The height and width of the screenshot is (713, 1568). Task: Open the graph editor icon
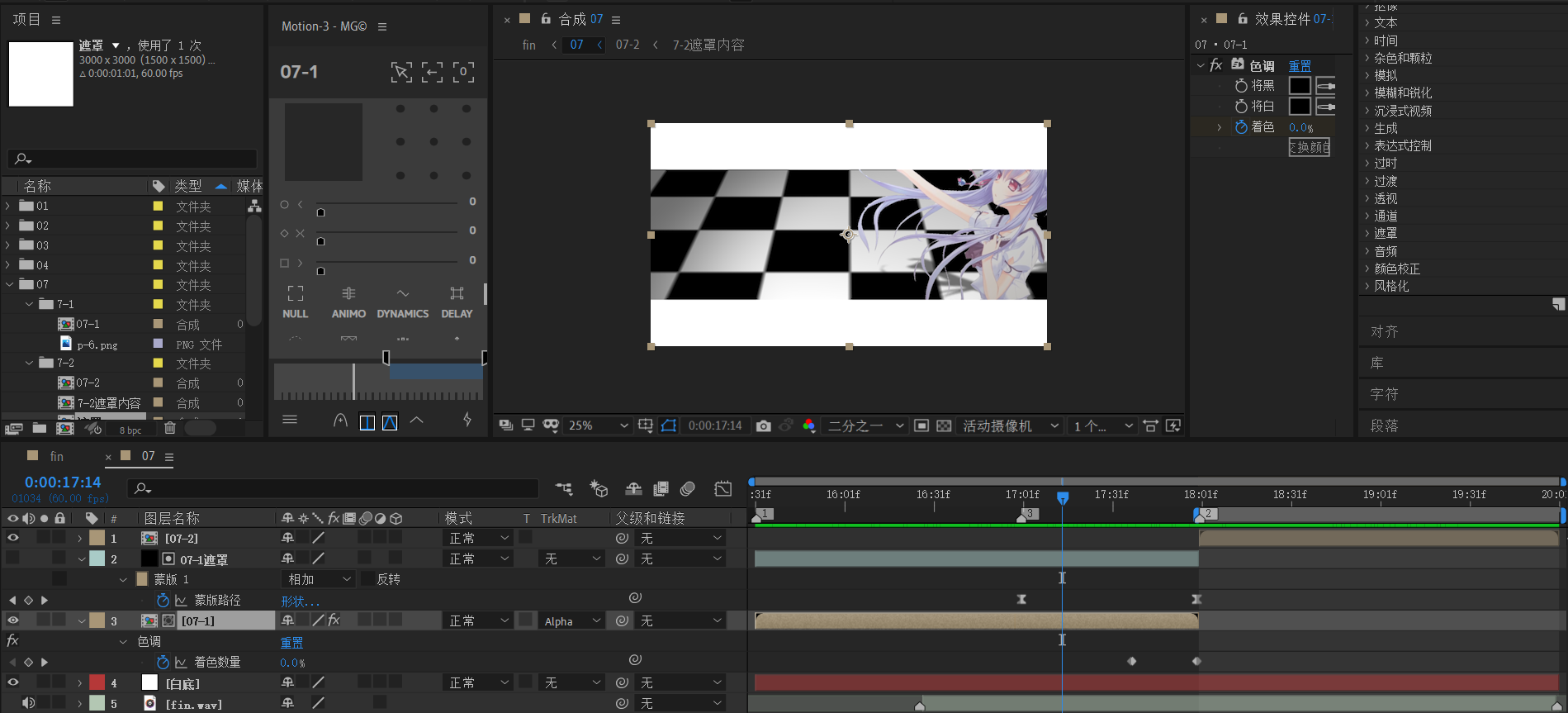point(722,489)
